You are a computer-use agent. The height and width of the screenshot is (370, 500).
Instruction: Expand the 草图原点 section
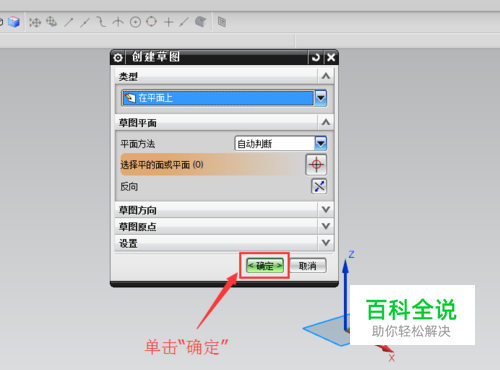point(326,226)
